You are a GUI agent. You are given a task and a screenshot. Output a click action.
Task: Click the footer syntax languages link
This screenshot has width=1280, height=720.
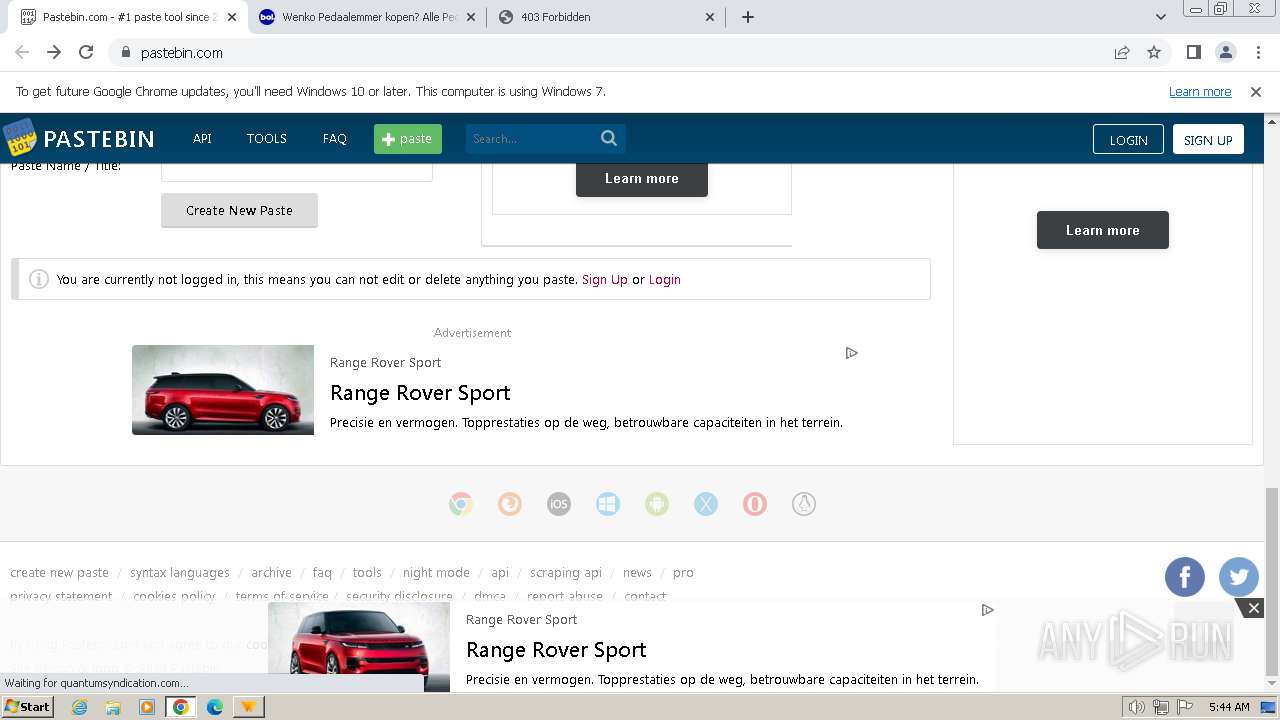(x=180, y=573)
